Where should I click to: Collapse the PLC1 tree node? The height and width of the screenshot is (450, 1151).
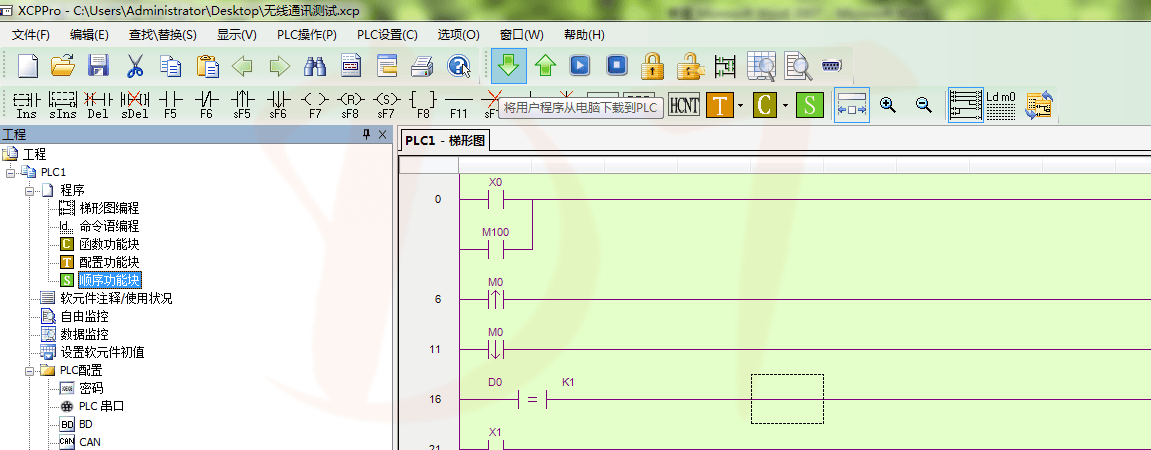[x=10, y=172]
